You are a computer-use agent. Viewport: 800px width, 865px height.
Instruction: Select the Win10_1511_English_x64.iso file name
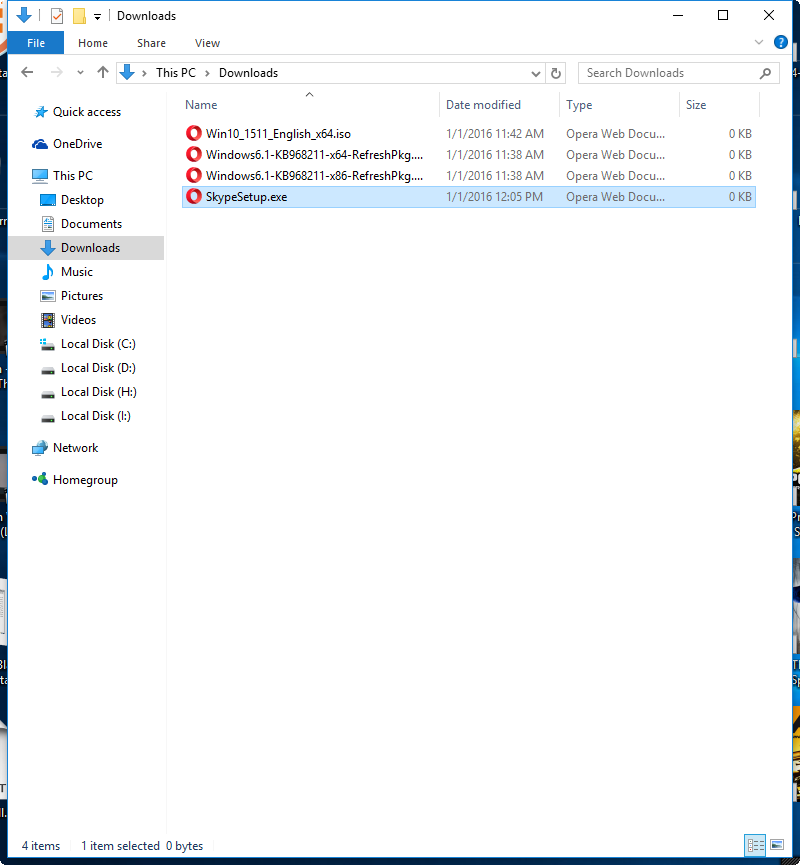[x=278, y=134]
